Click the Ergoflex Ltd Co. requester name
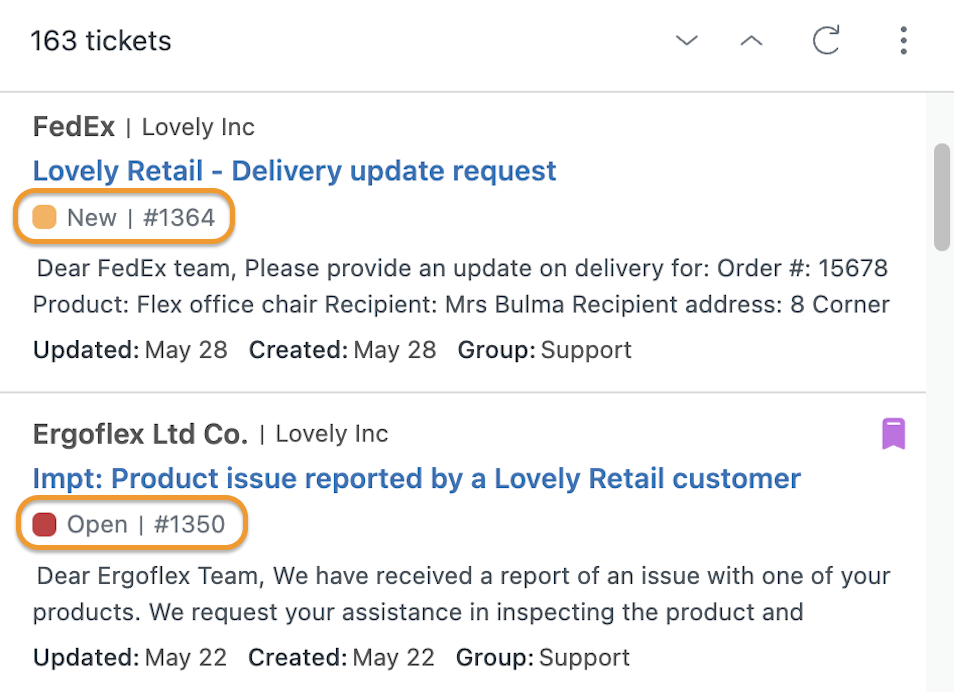Image resolution: width=954 pixels, height=692 pixels. point(141,434)
